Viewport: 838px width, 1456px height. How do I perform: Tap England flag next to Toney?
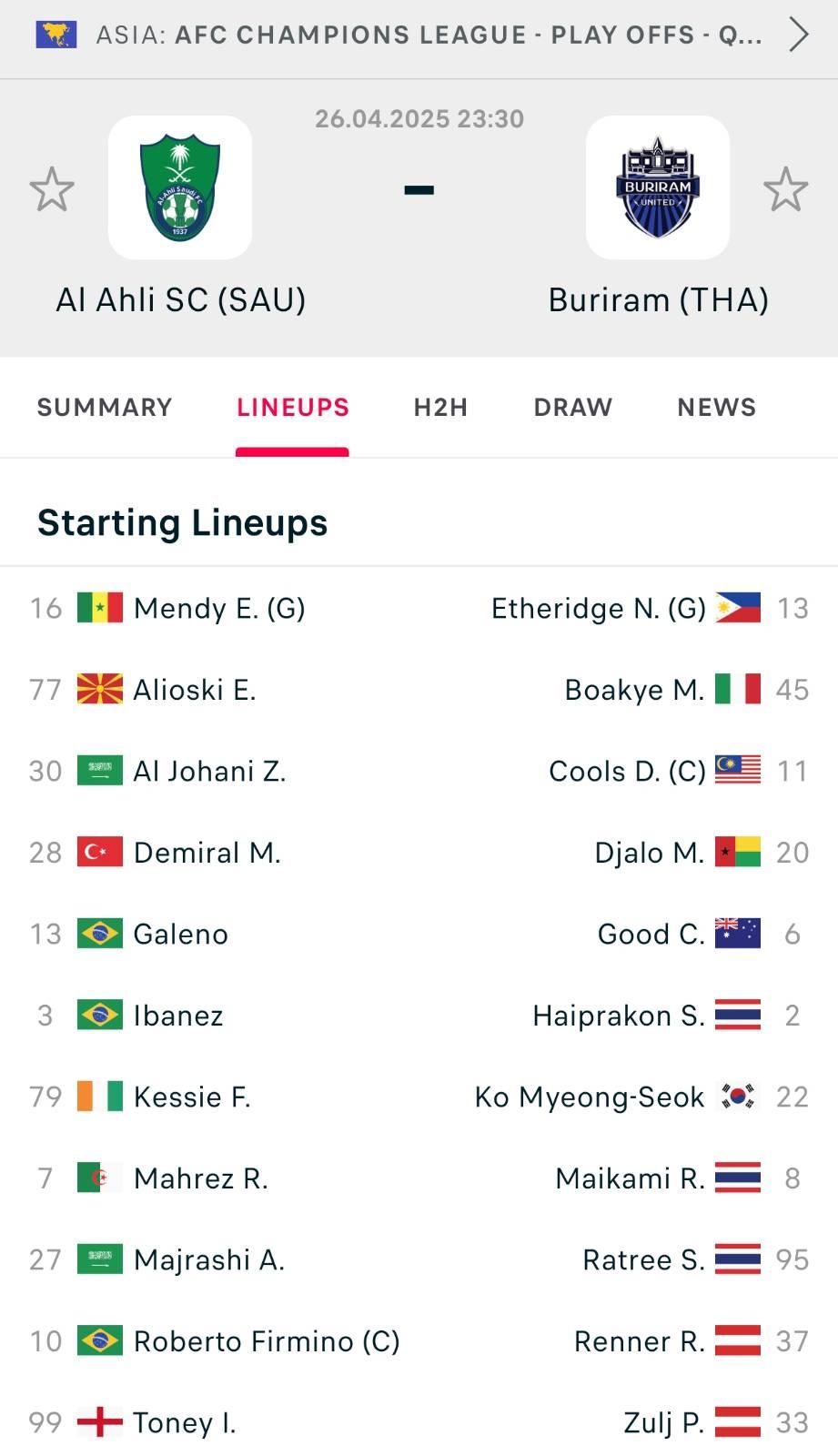tap(100, 1422)
